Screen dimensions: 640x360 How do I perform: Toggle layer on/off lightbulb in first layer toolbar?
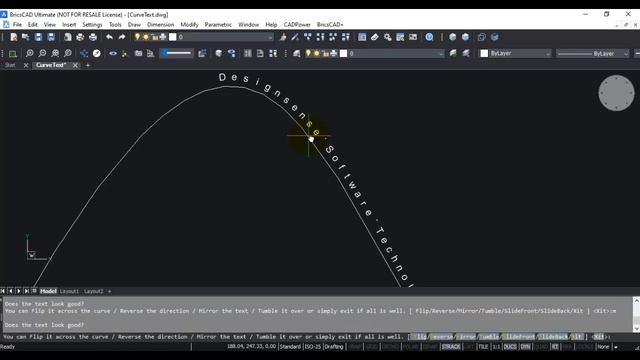click(138, 37)
